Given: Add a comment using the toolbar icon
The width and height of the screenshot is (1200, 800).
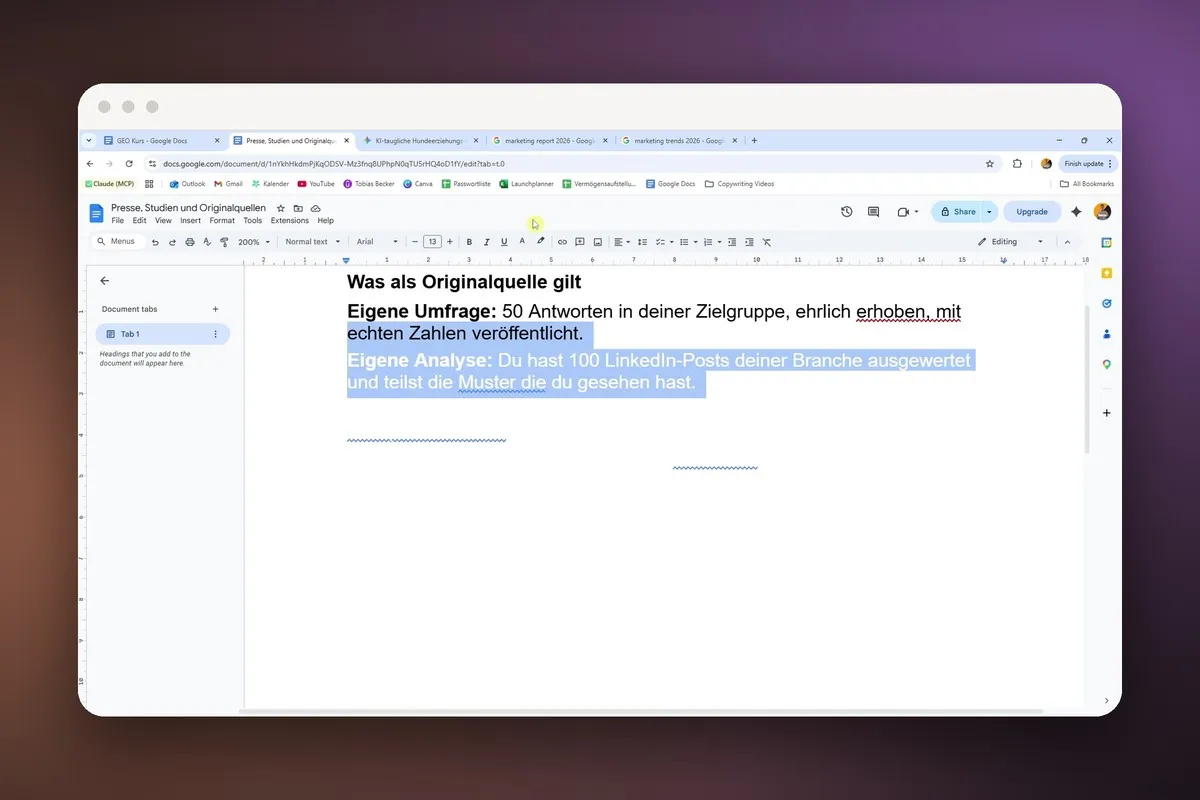Looking at the screenshot, I should coord(580,242).
